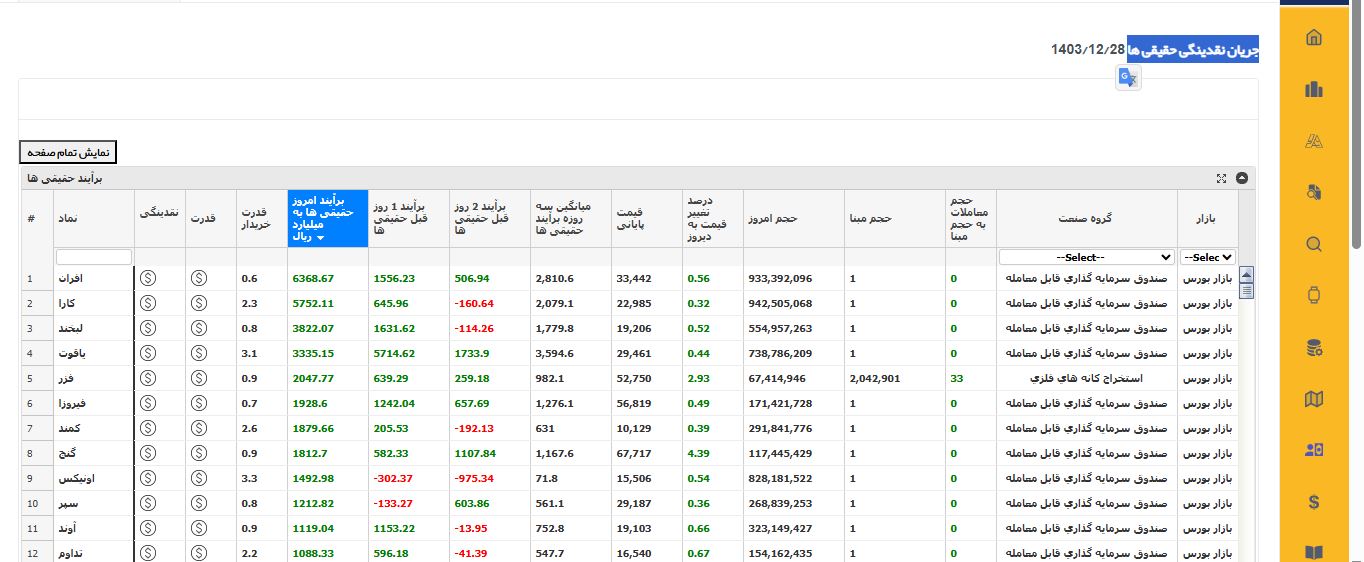Open the بازار filter dropdown
This screenshot has width=1364, height=562.
(x=1208, y=257)
